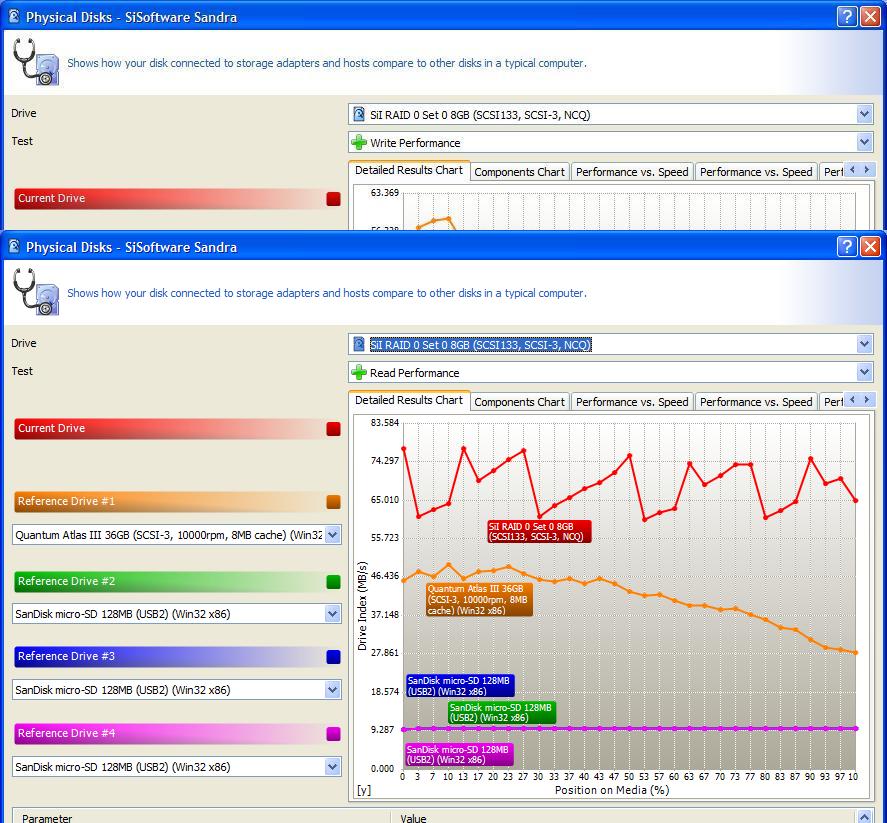The height and width of the screenshot is (823, 887).
Task: Open the Quantum Atlas III reference drive dropdown
Action: tap(333, 535)
